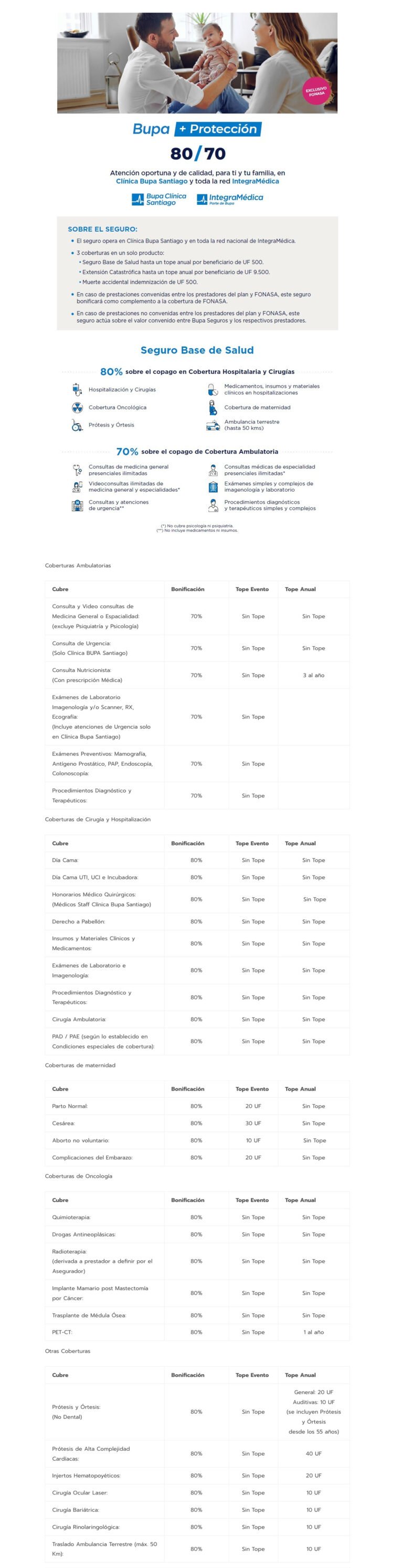Open the Bupa Clínica Santiago logo
This screenshot has height=1568, width=403.
click(x=159, y=199)
